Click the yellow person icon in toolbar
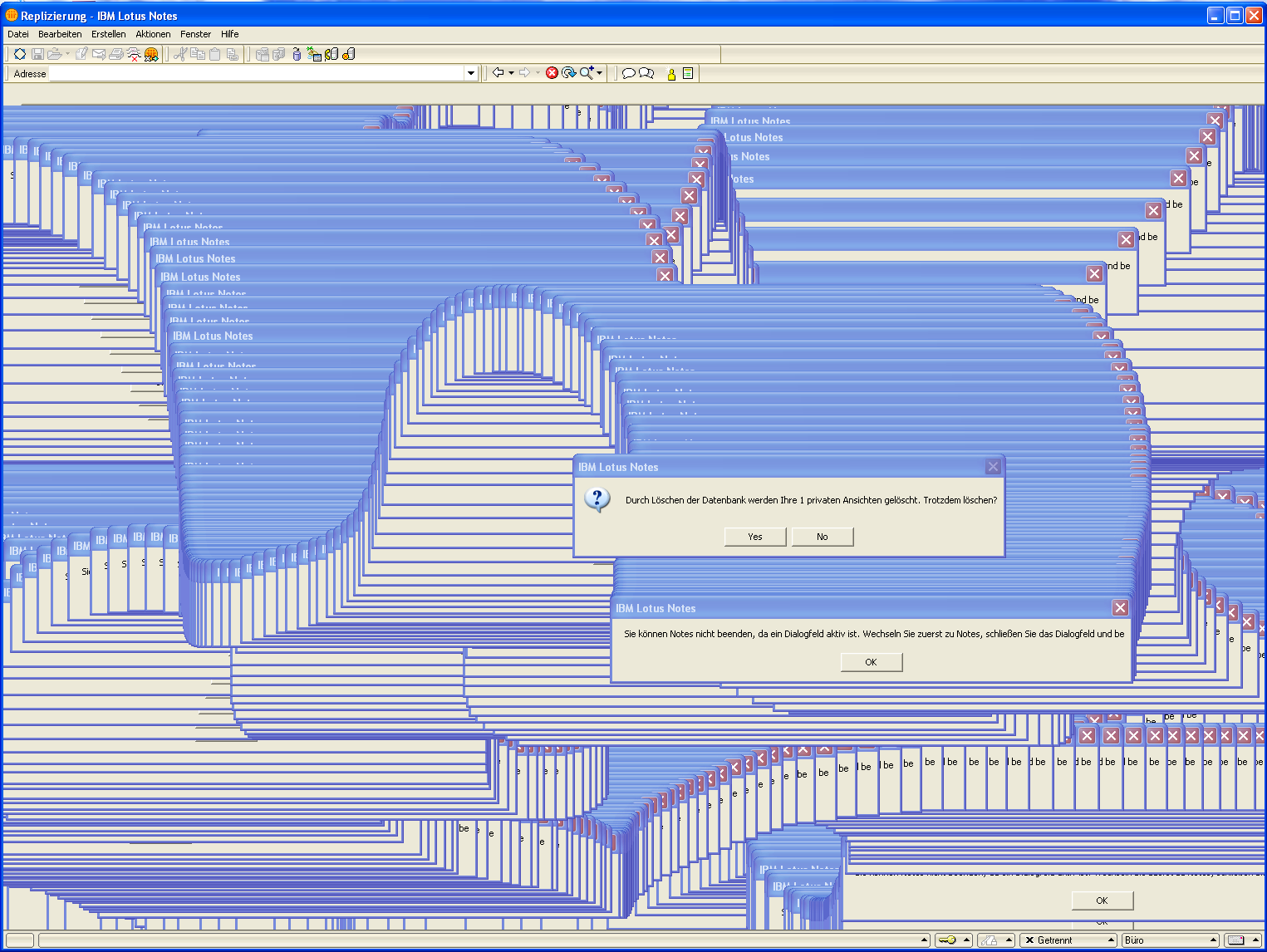 point(671,74)
